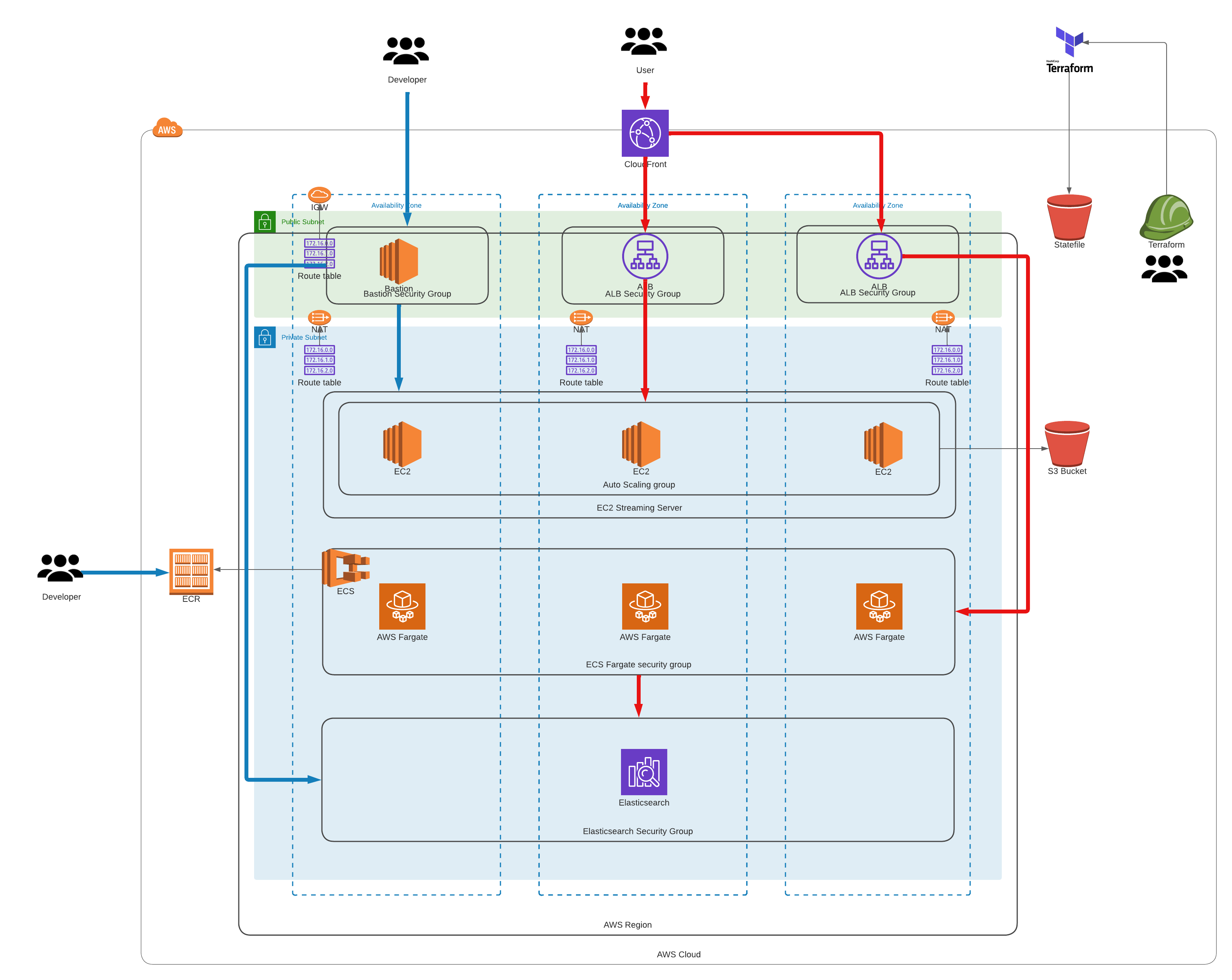Click the Private Subnet lock icon
Image resolution: width=1232 pixels, height=980 pixels.
(x=264, y=337)
